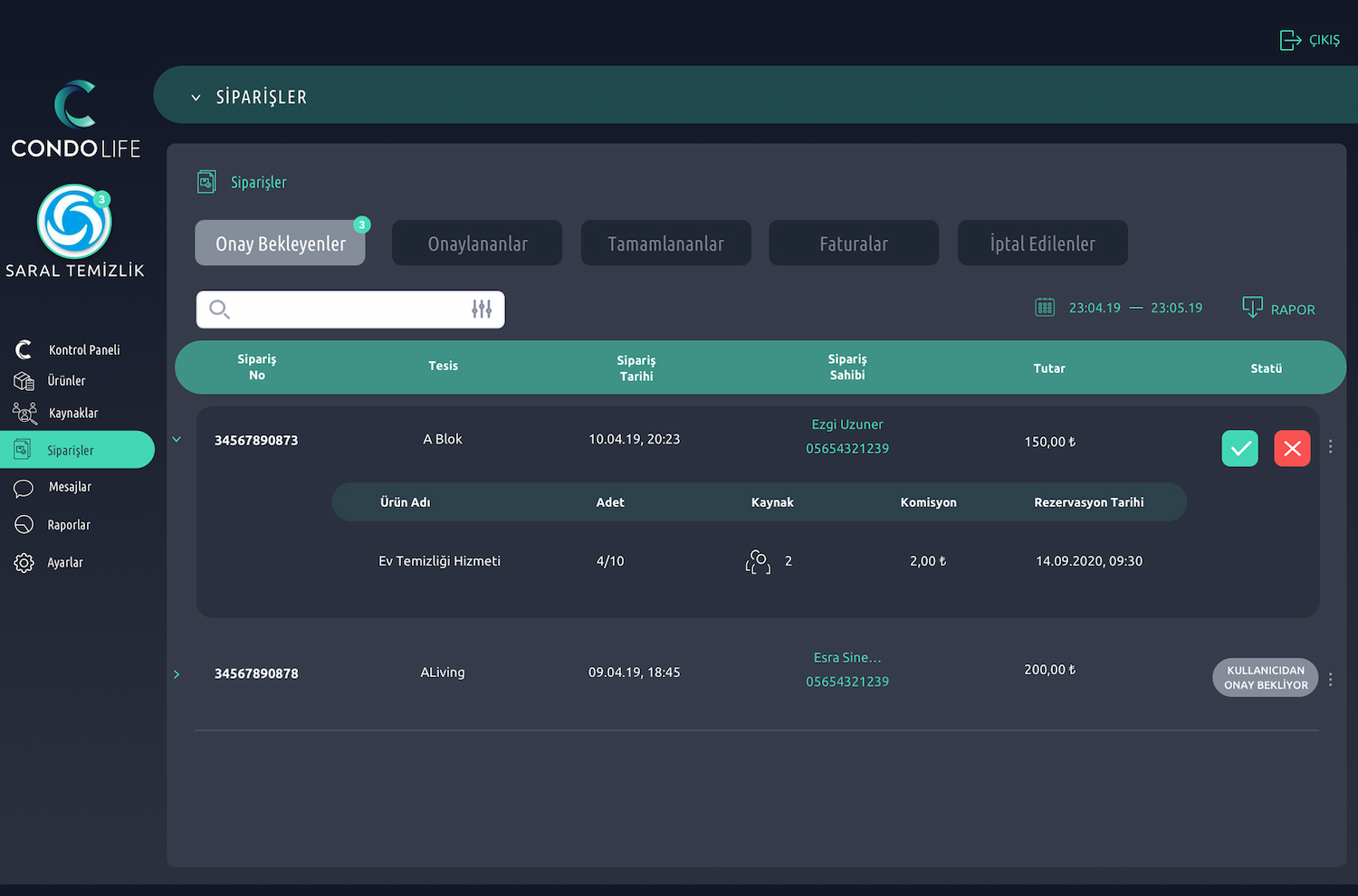Select the İptal Edilenler tab

point(1042,243)
